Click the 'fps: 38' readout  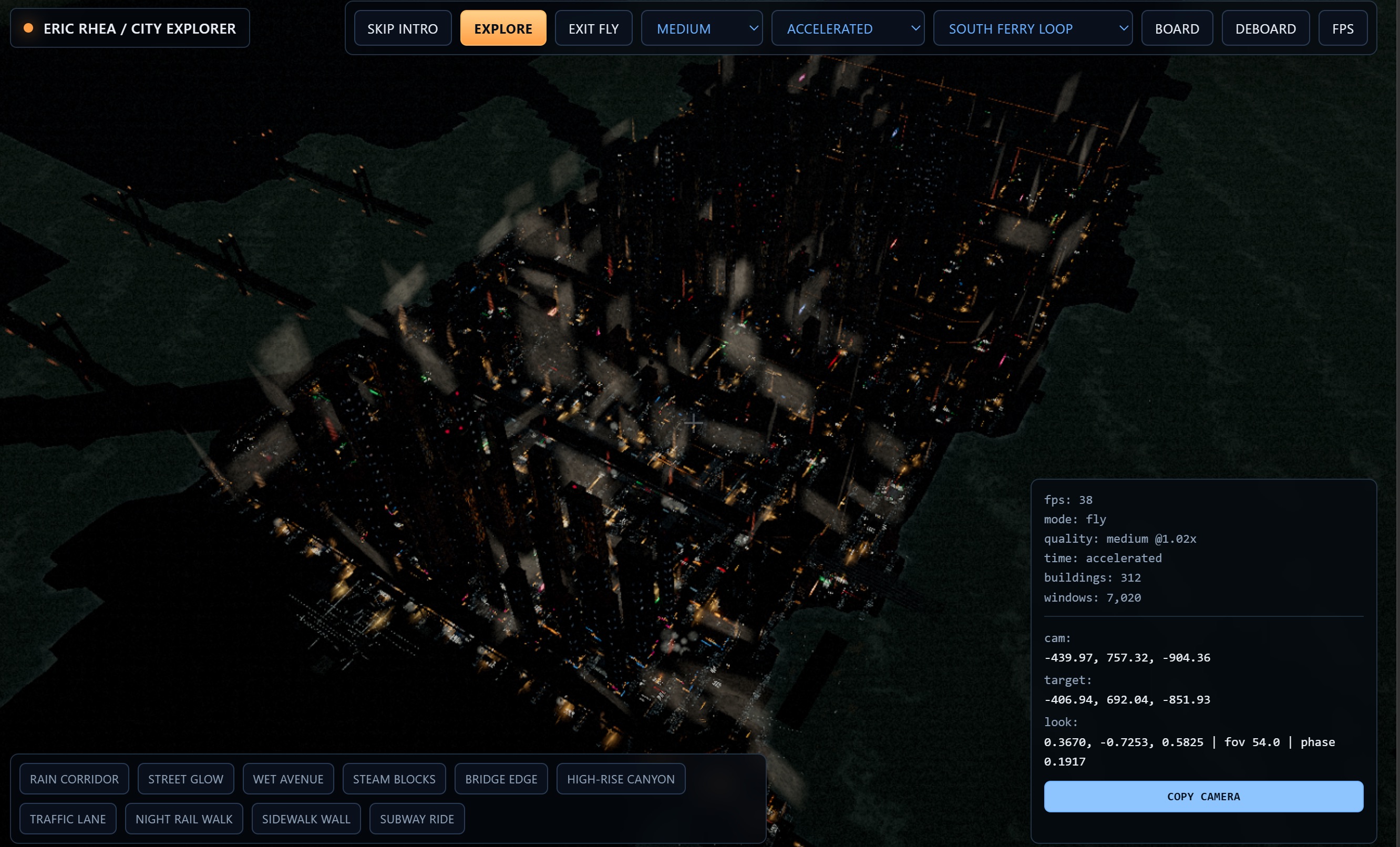(1068, 500)
